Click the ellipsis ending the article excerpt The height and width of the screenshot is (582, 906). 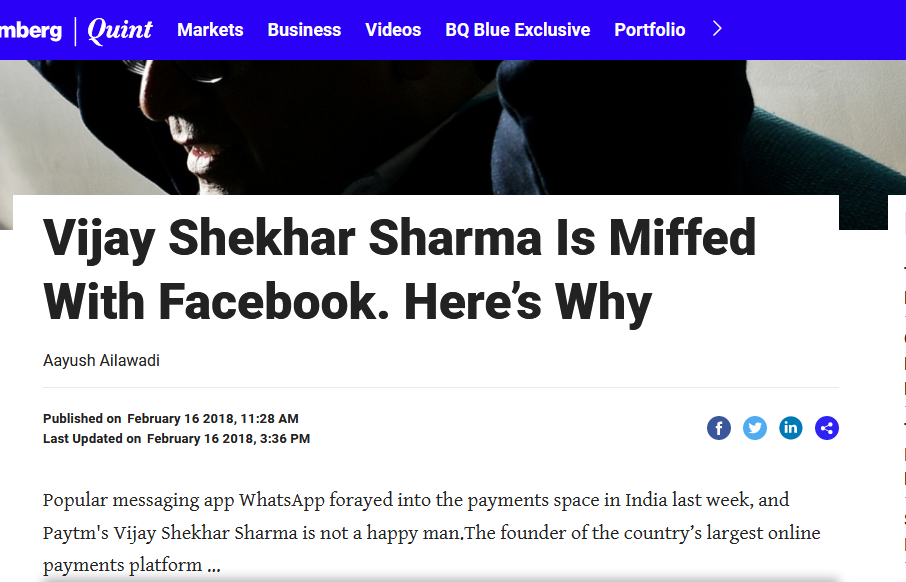(214, 566)
